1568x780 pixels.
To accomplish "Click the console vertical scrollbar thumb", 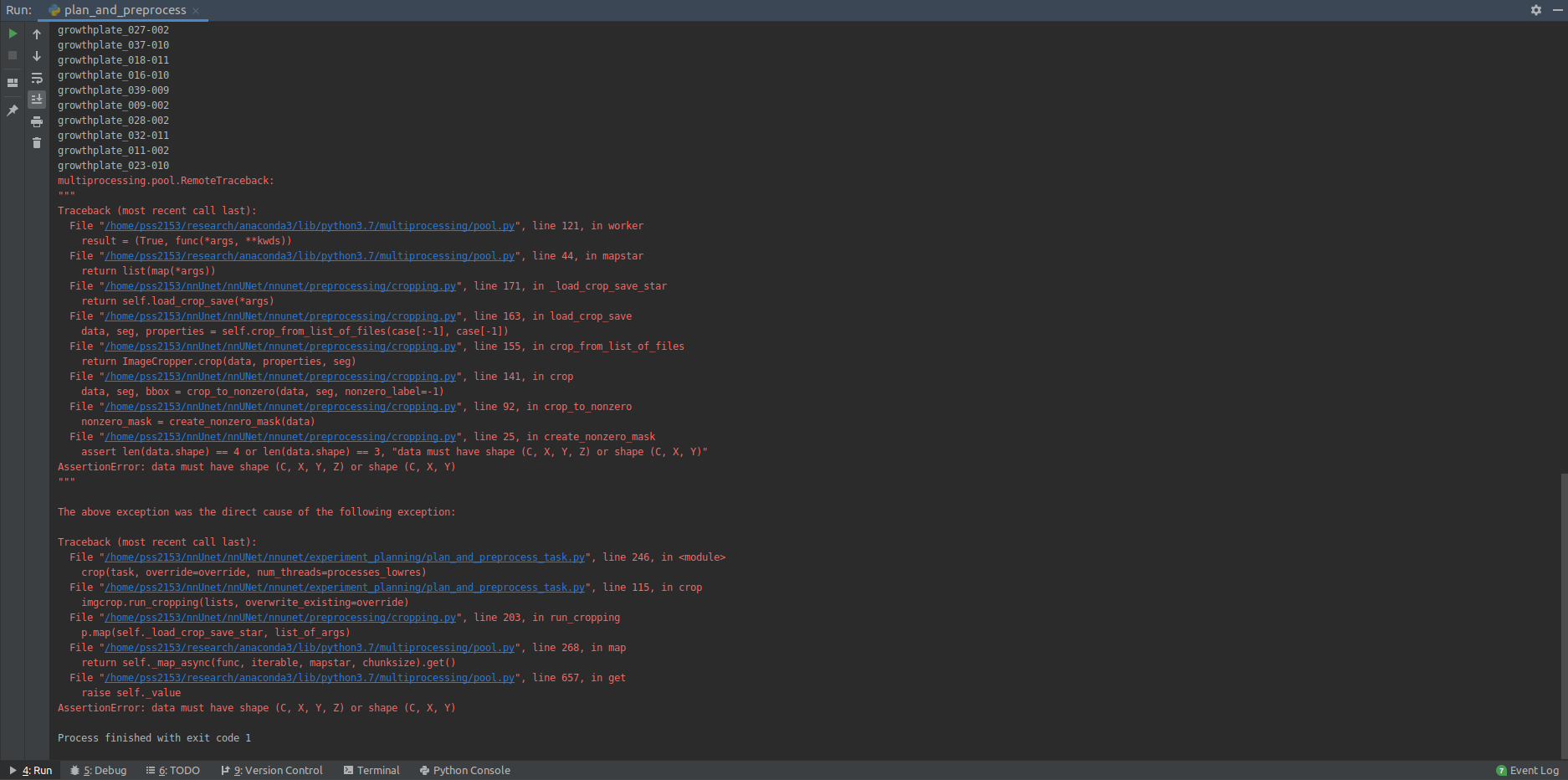I will coord(1564,616).
